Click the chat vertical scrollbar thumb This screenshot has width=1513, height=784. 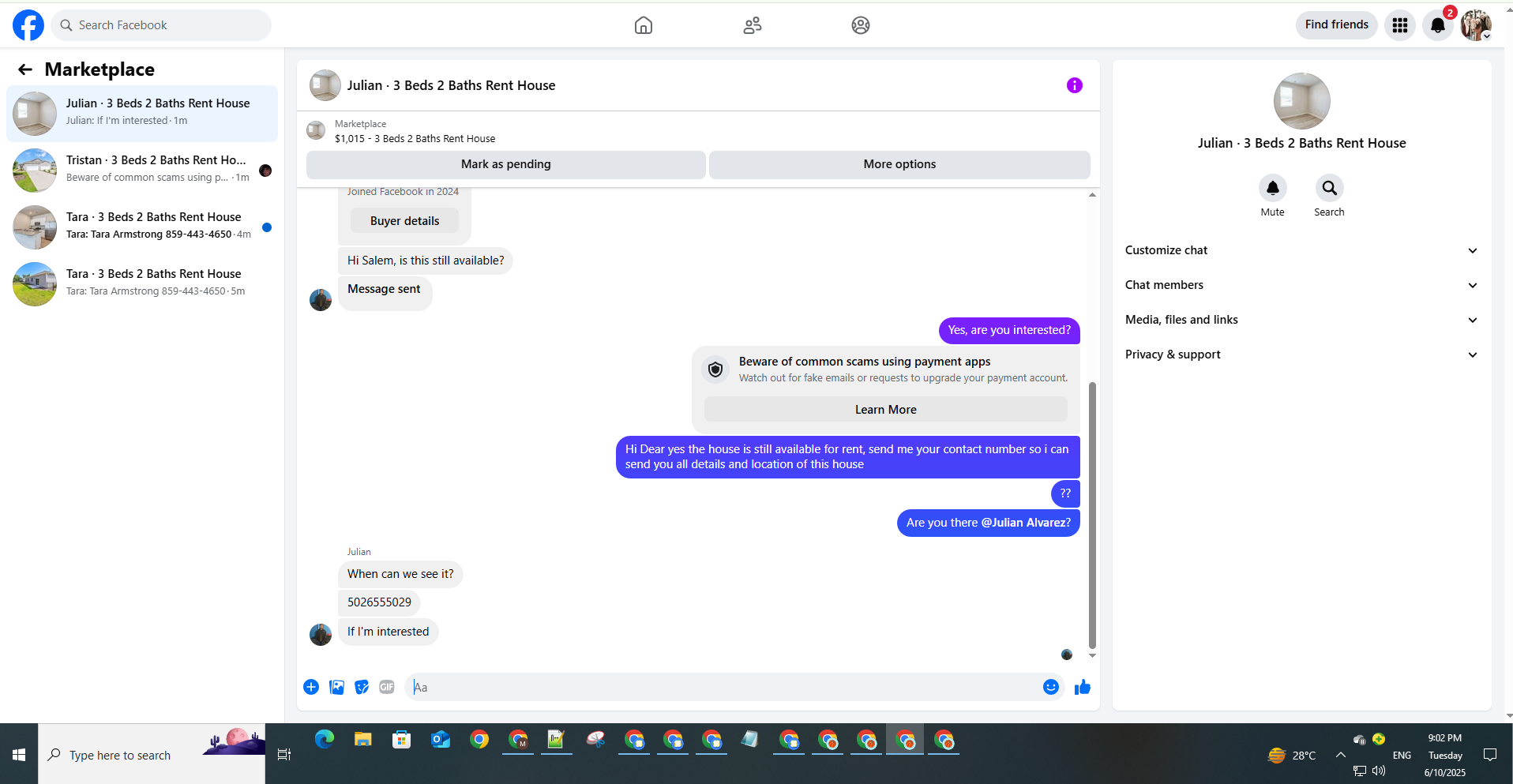(x=1092, y=515)
